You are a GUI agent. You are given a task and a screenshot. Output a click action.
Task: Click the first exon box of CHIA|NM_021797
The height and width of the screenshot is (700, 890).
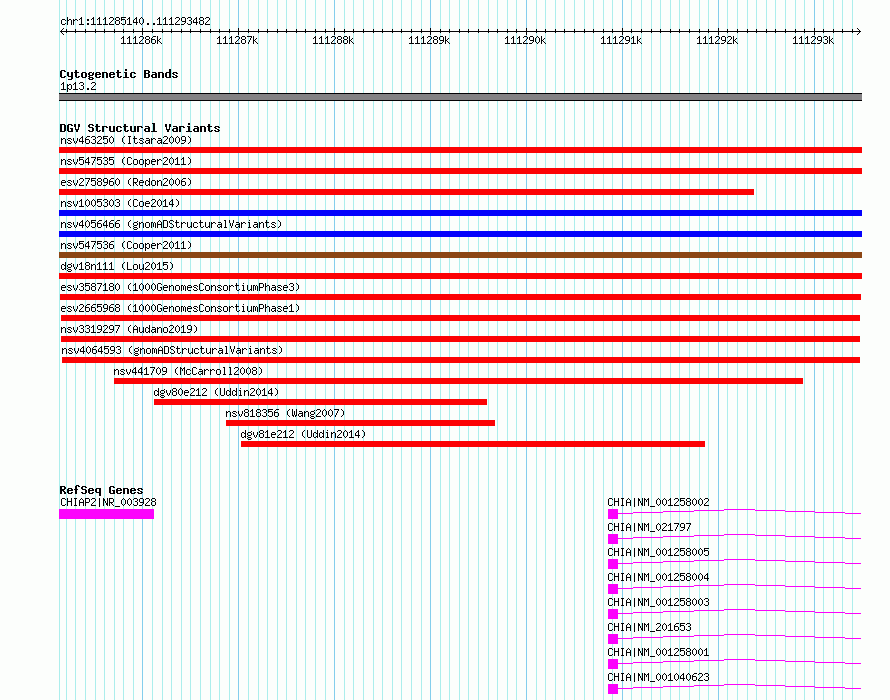[x=613, y=539]
